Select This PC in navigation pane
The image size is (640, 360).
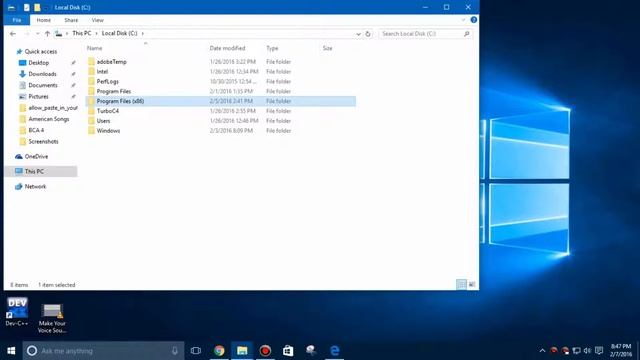click(34, 171)
